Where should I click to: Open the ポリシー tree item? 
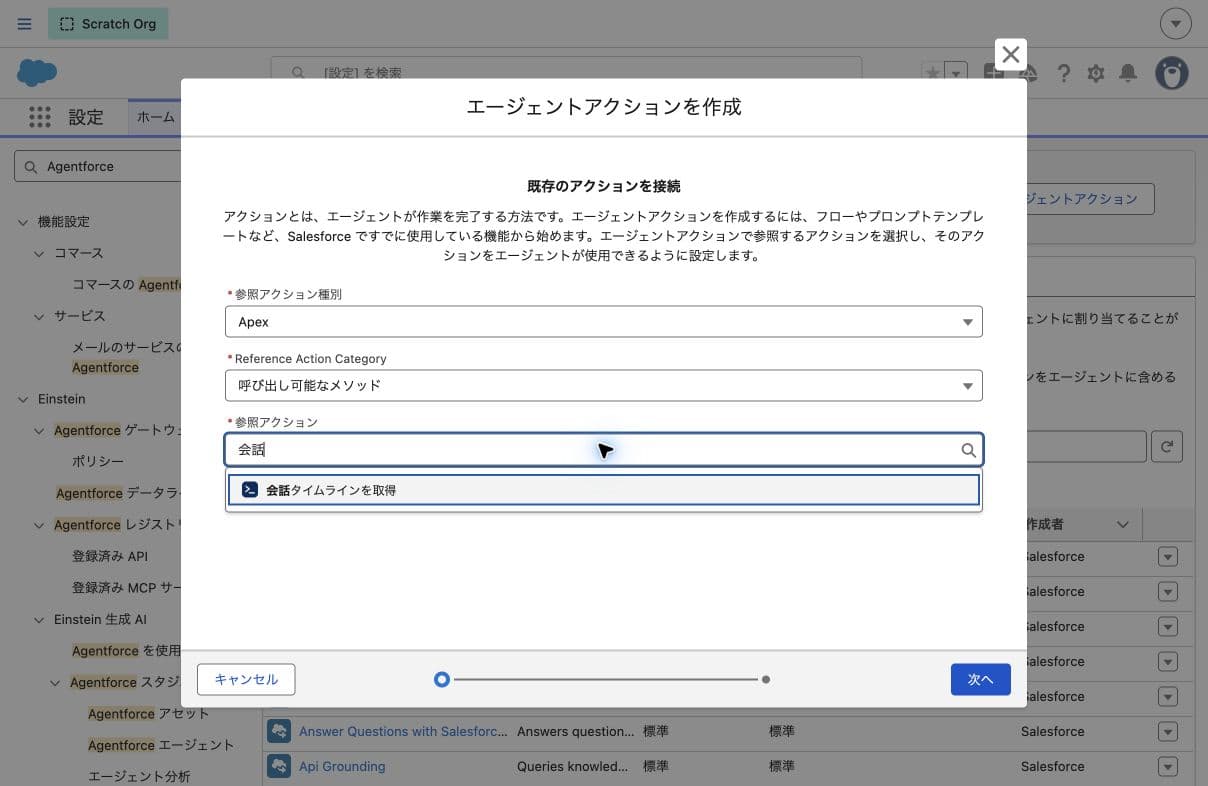click(98, 461)
